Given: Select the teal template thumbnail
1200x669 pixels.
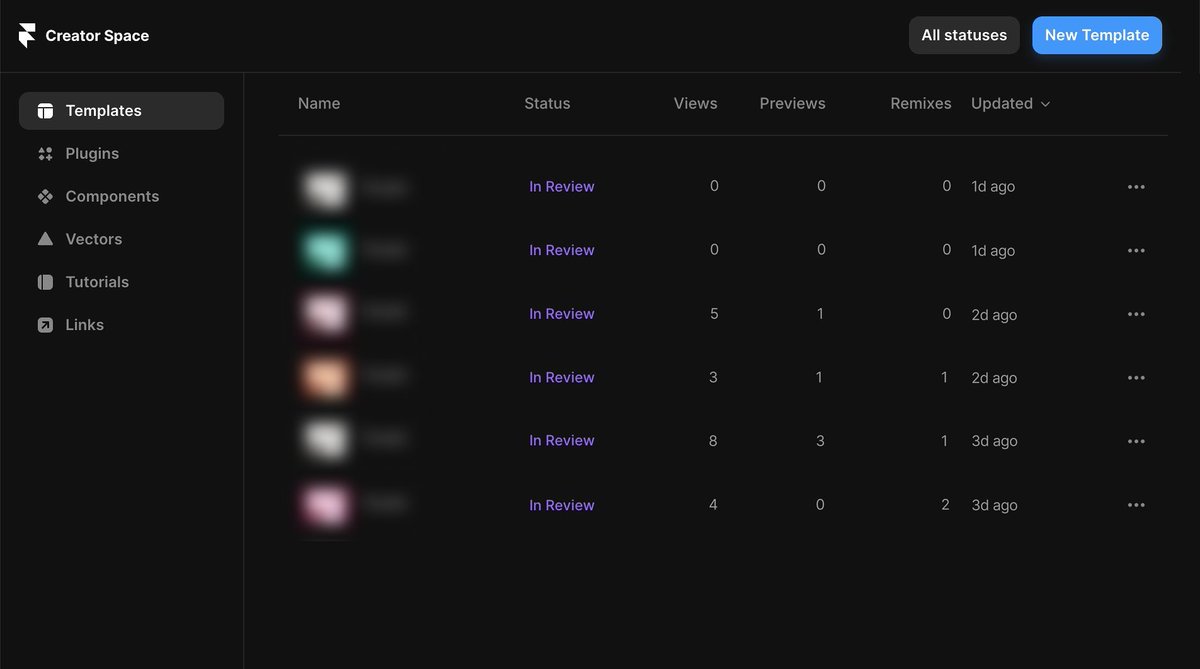Looking at the screenshot, I should tap(326, 250).
